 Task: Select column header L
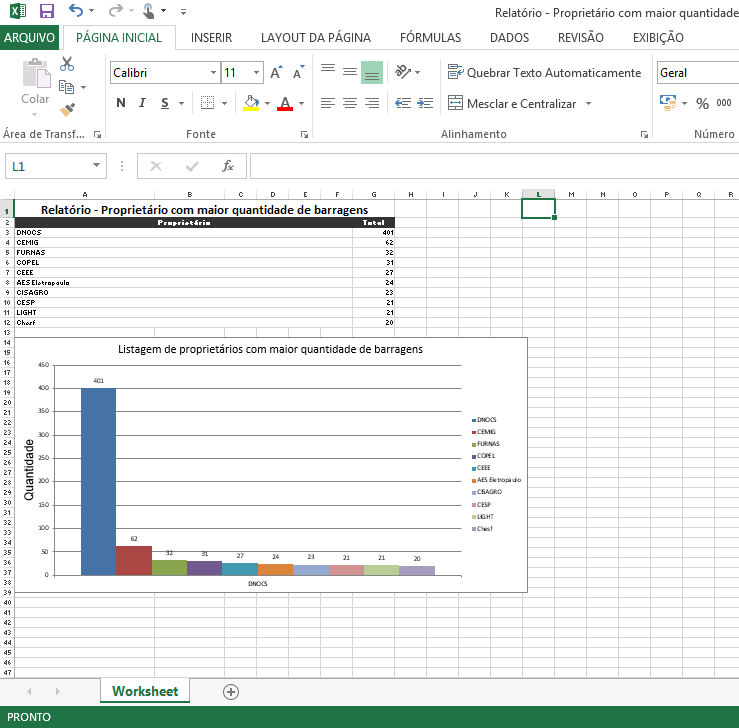(x=538, y=194)
